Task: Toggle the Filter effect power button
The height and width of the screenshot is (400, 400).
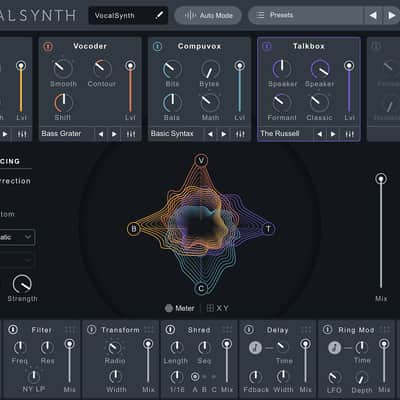Action: tap(13, 330)
